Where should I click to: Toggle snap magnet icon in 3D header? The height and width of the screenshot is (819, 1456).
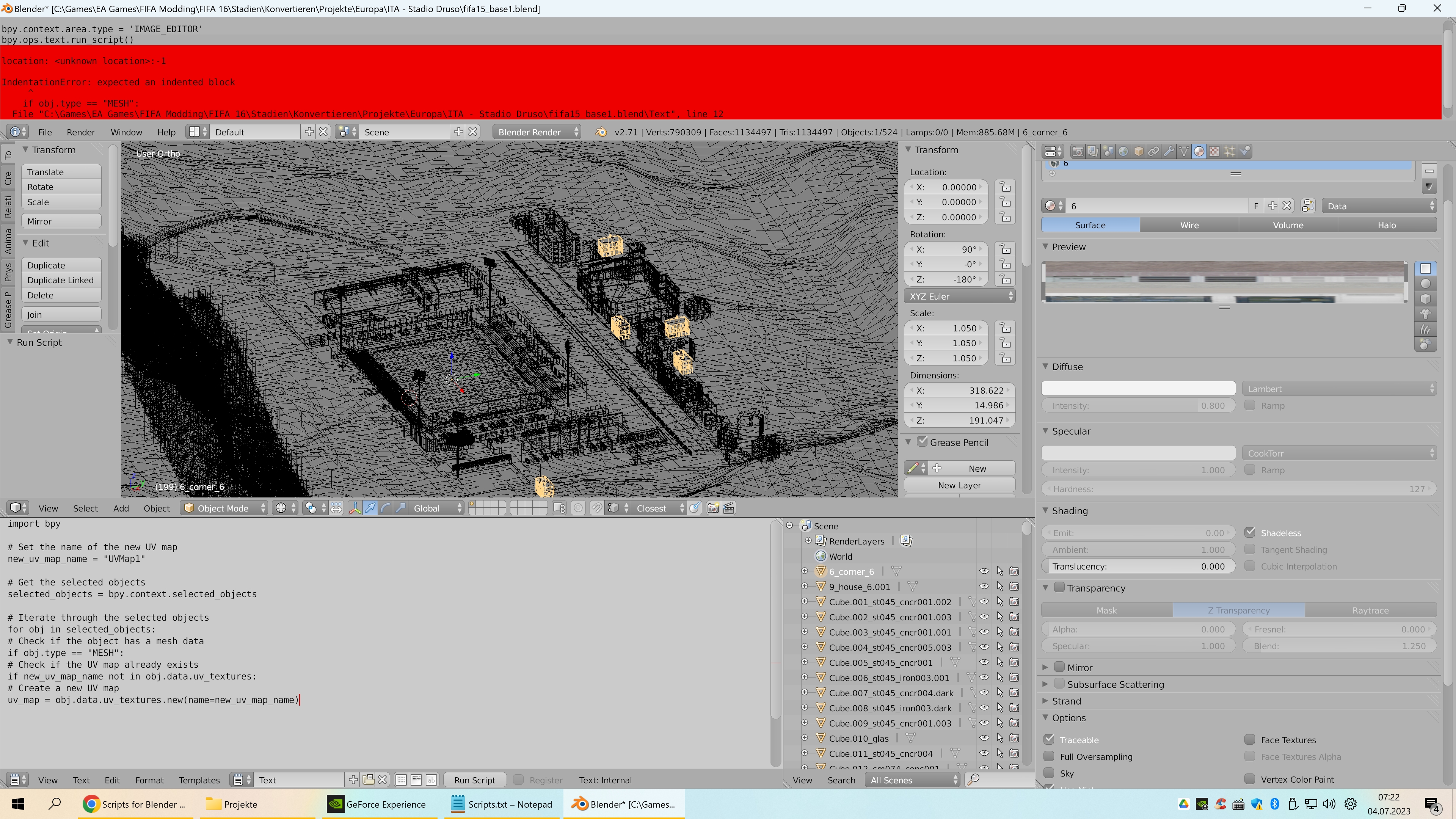[x=597, y=508]
